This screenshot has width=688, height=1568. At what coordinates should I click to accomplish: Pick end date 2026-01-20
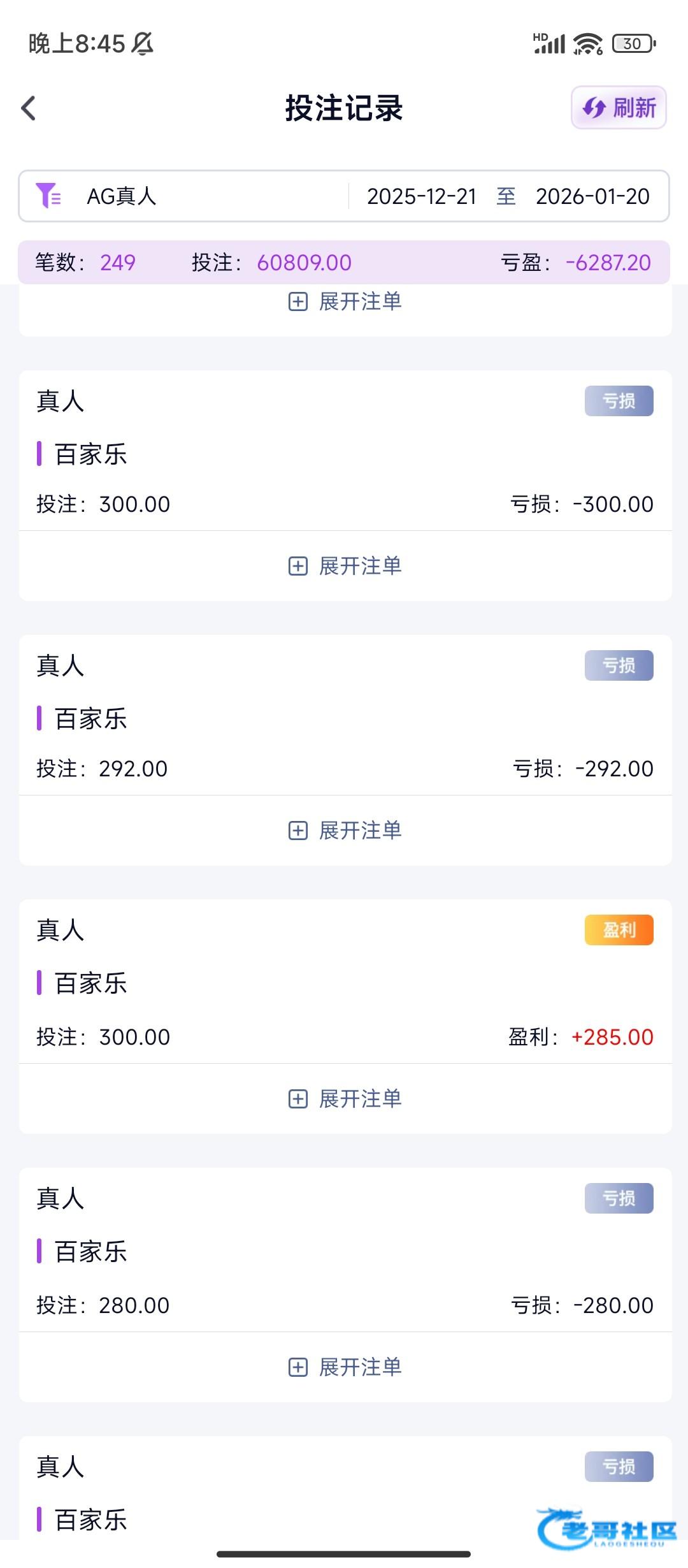click(592, 196)
